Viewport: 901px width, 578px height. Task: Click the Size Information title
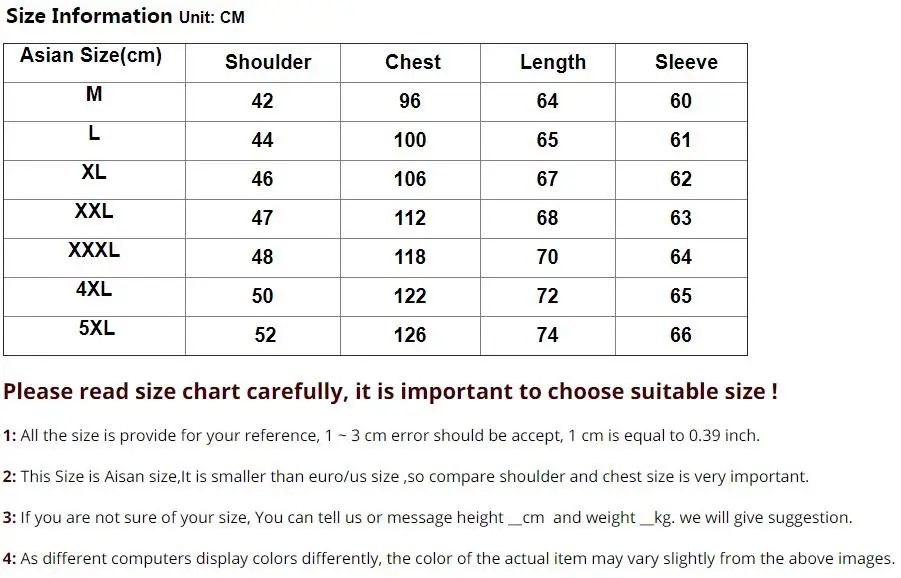click(90, 16)
